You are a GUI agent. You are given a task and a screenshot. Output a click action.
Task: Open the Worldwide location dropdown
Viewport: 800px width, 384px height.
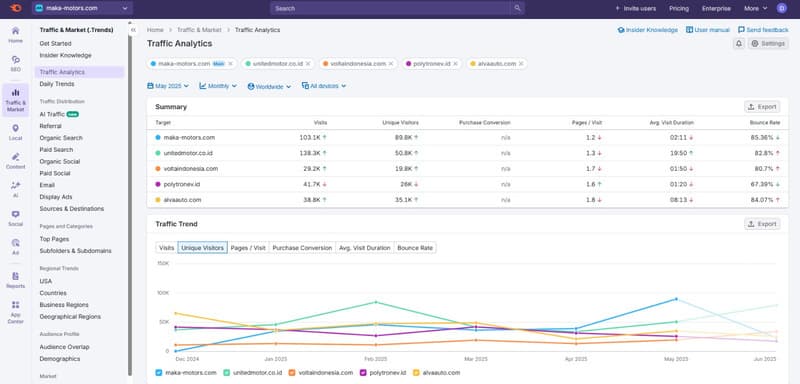269,86
